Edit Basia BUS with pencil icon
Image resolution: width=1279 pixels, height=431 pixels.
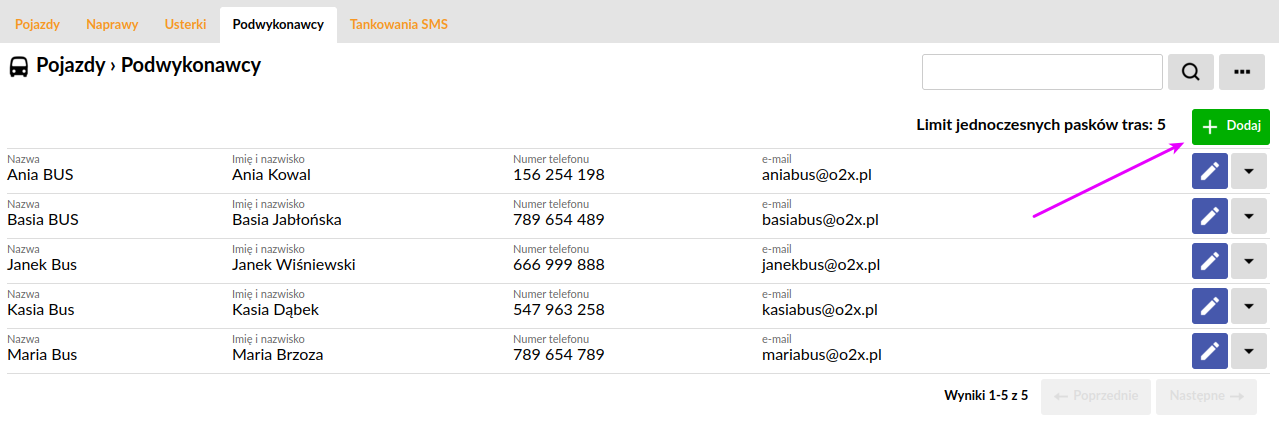[1210, 216]
